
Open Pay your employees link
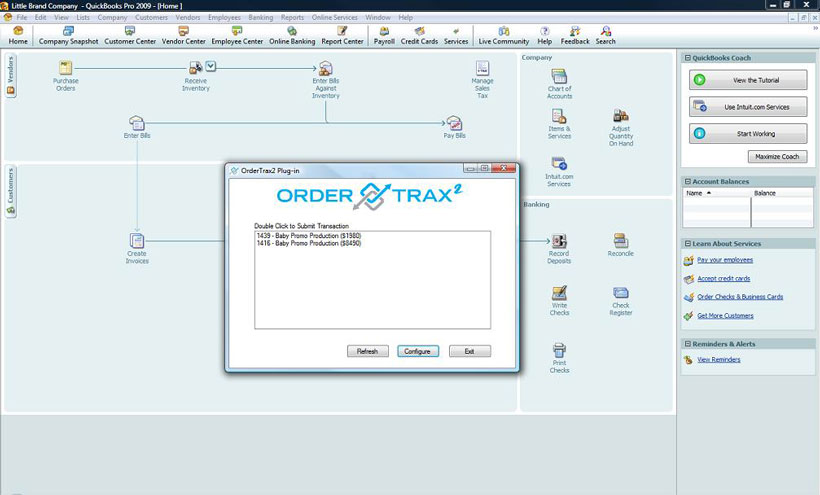[x=725, y=260]
